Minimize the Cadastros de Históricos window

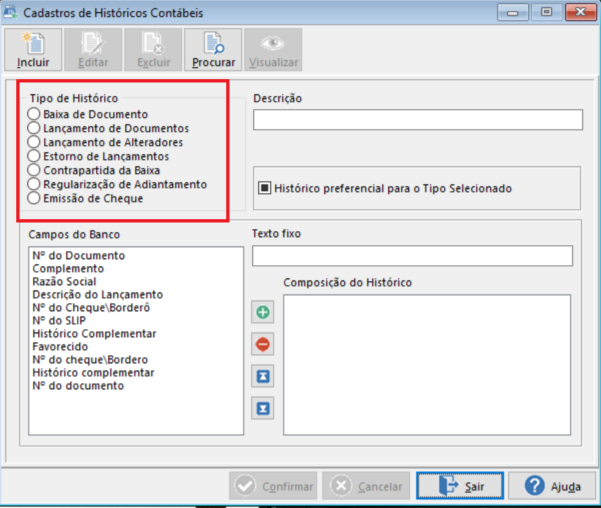coord(513,12)
